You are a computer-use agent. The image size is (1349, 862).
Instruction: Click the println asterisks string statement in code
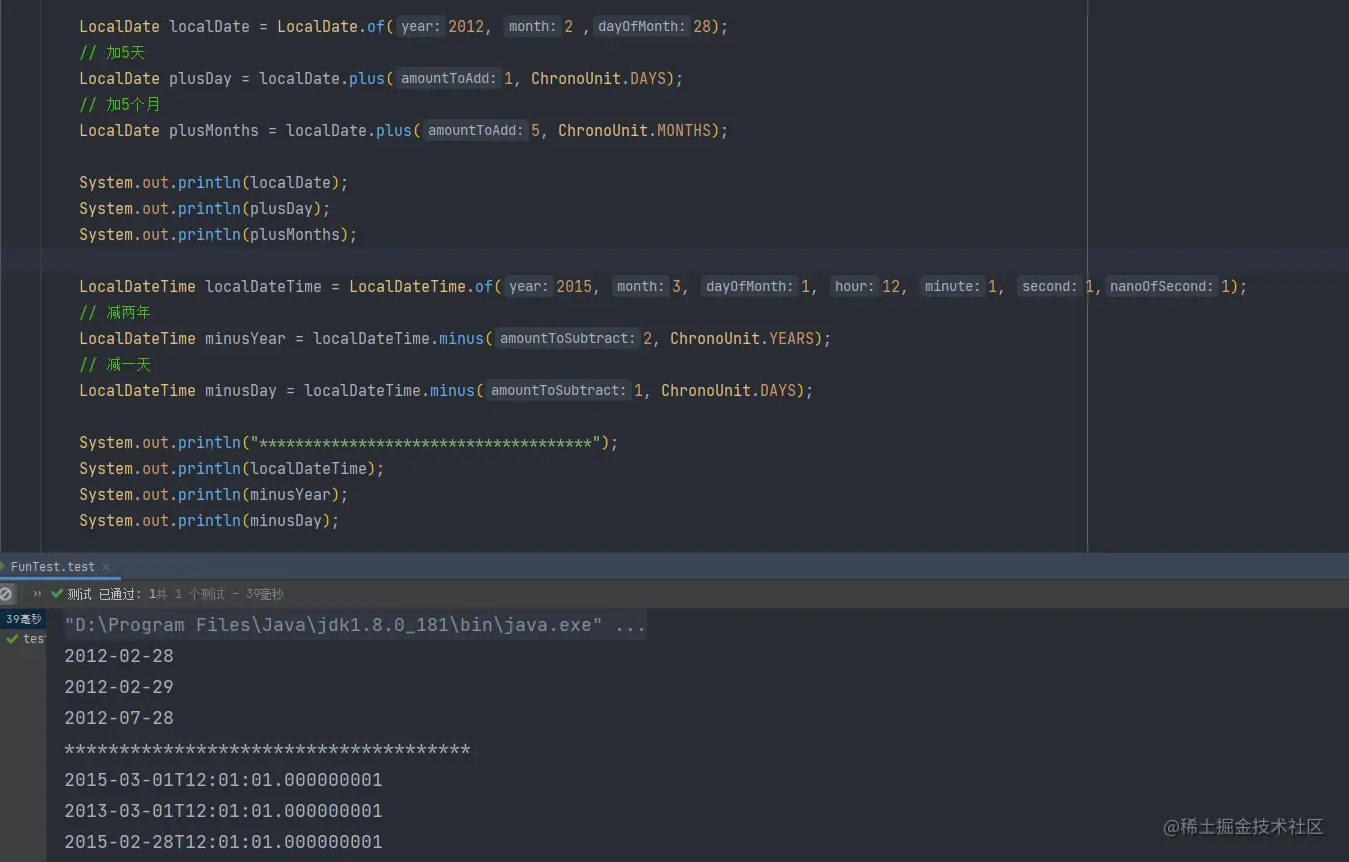point(349,442)
